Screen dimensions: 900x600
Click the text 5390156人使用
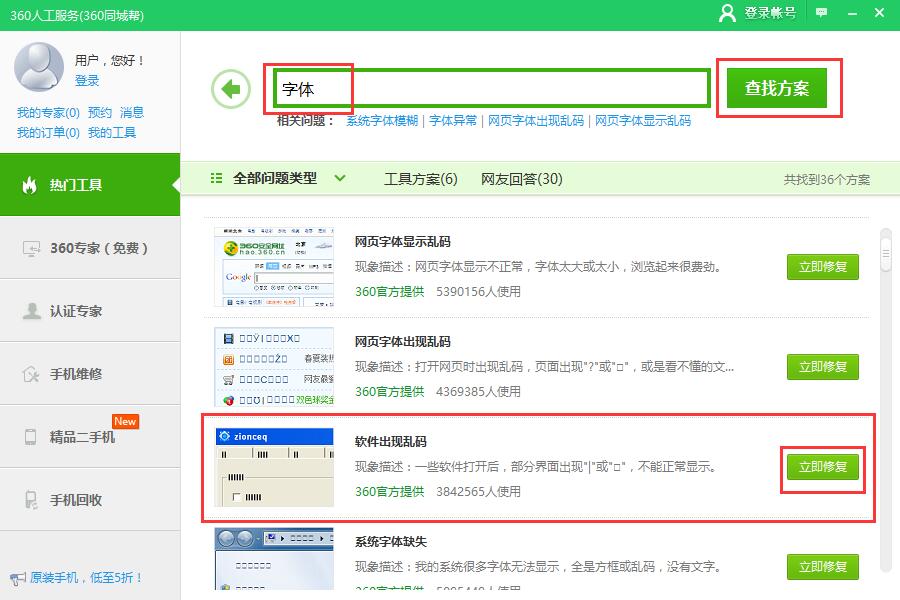pos(479,292)
